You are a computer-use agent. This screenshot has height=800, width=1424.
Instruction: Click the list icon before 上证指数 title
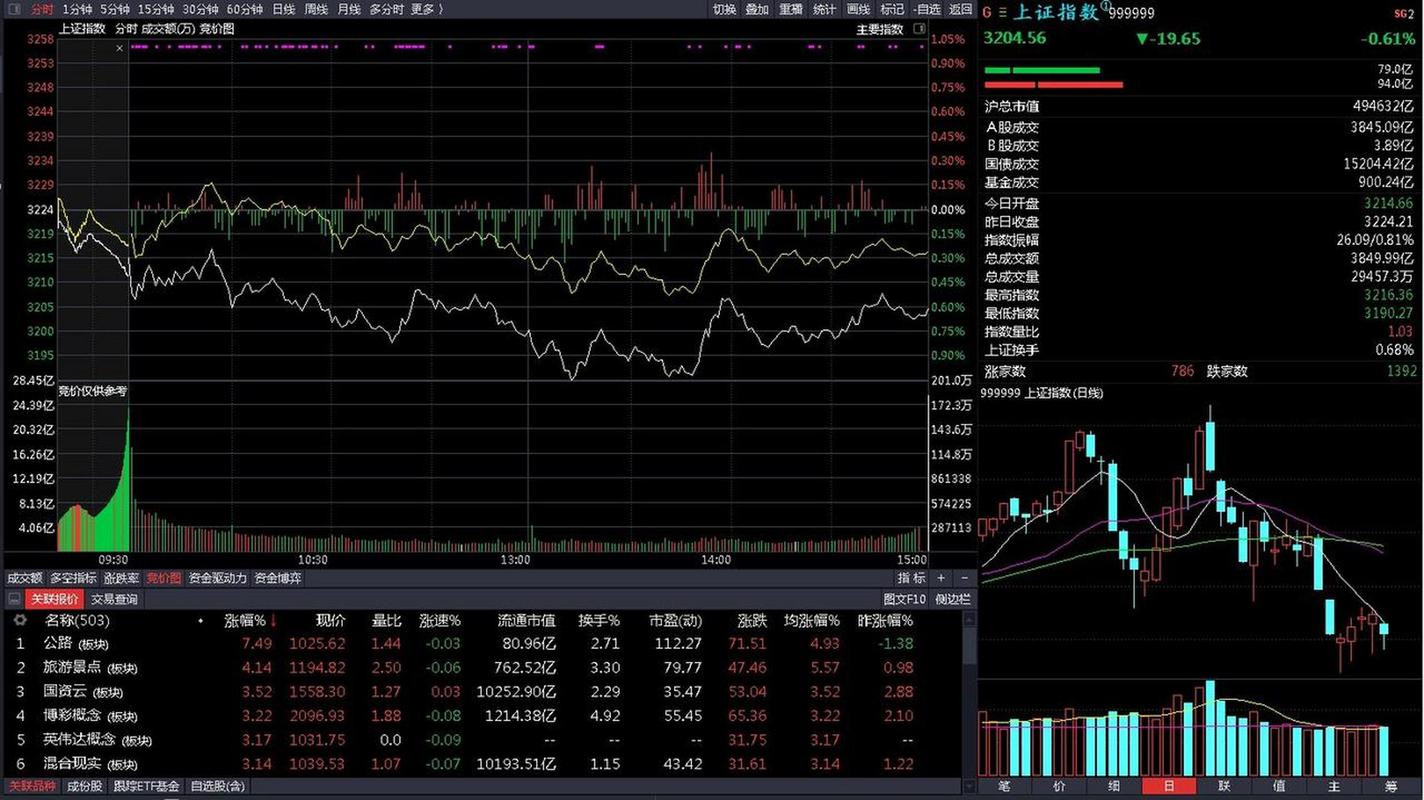pyautogui.click(x=1001, y=12)
